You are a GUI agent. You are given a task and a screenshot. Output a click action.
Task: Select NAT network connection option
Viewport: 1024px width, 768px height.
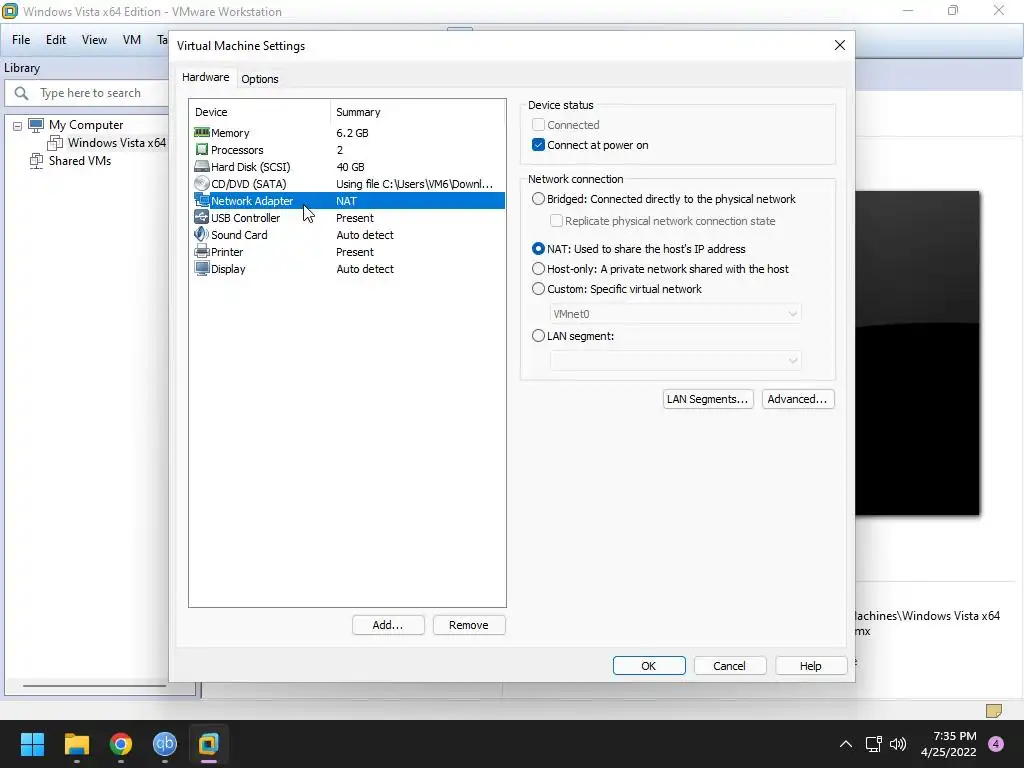[x=538, y=249]
